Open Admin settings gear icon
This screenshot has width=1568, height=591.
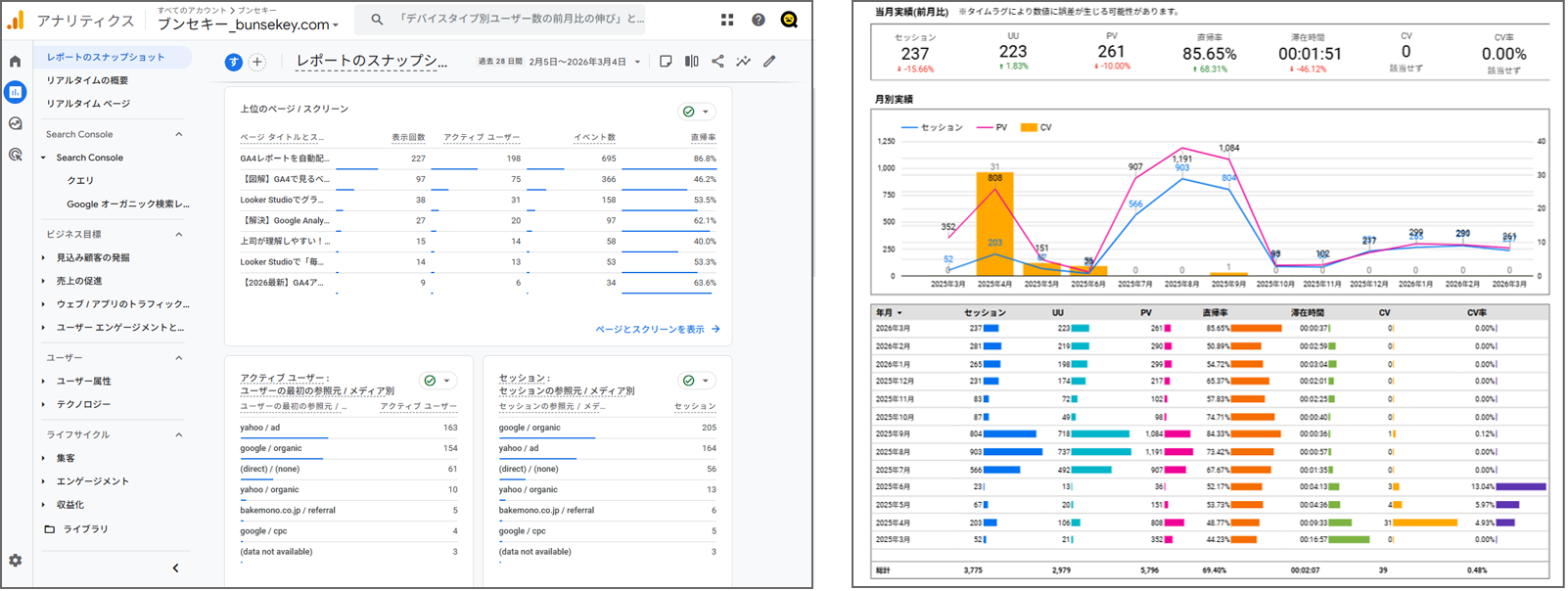pos(16,561)
